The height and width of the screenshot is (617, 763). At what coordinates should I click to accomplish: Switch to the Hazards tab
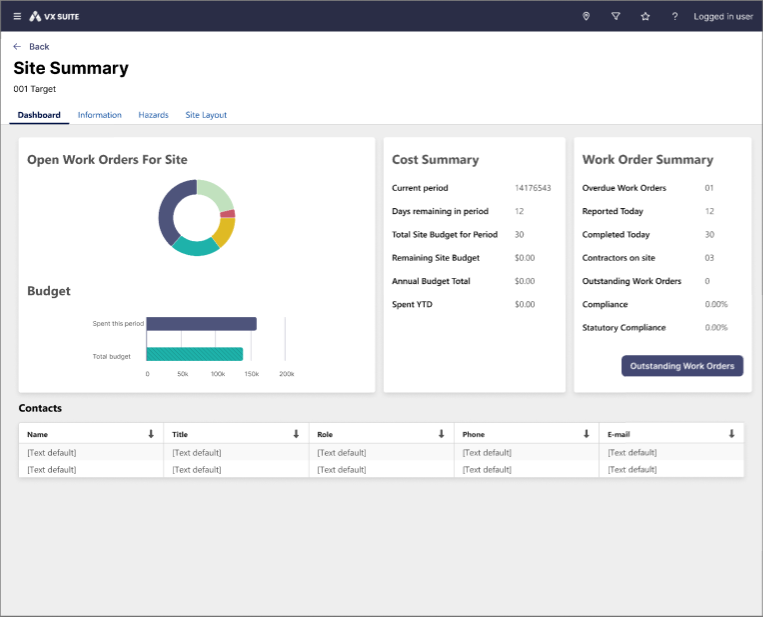click(153, 115)
